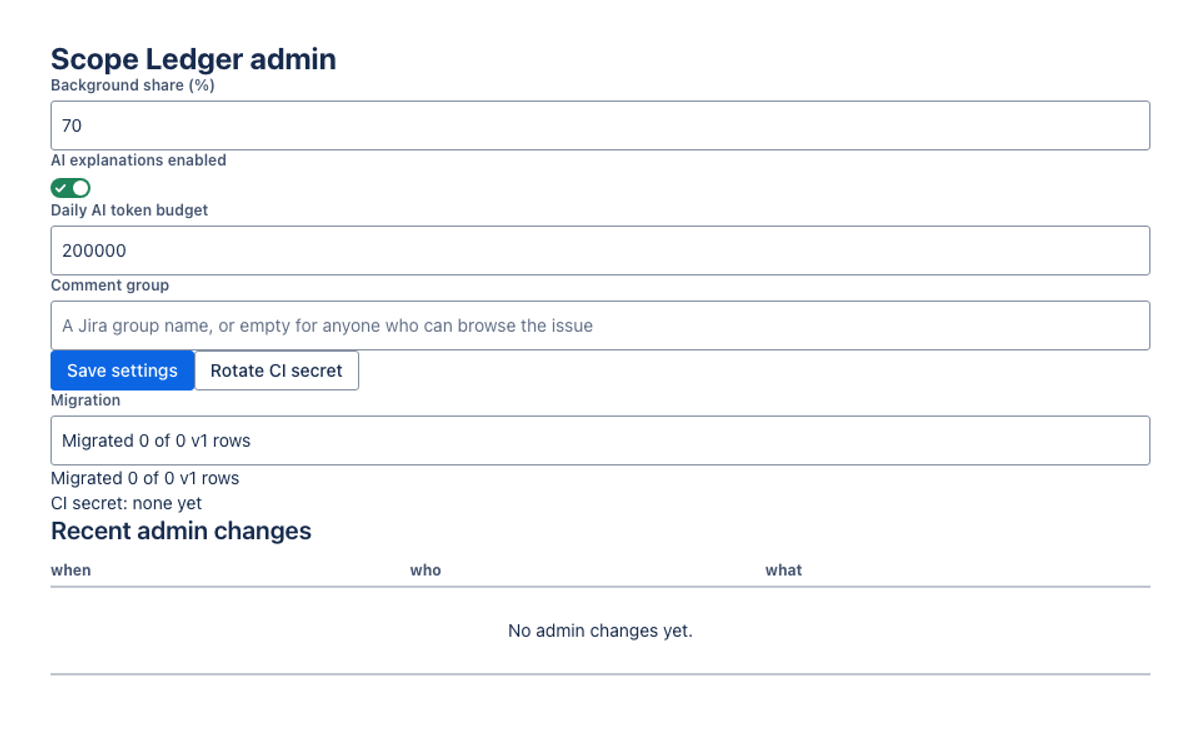The image size is (1200, 750).
Task: Click the 'No admin changes yet.' message
Action: tap(600, 631)
